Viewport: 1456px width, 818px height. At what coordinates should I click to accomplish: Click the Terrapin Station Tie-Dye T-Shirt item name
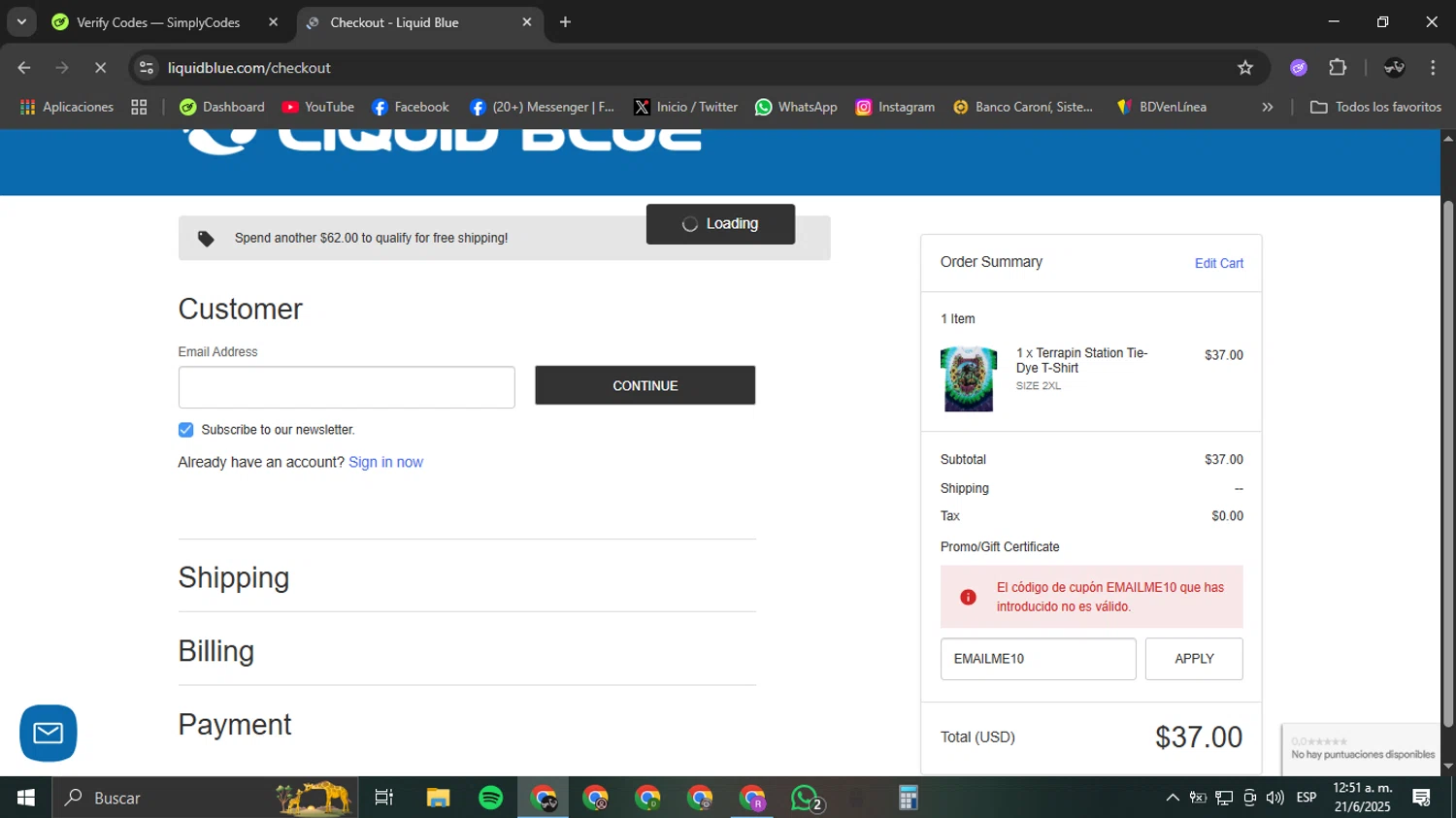pos(1081,360)
